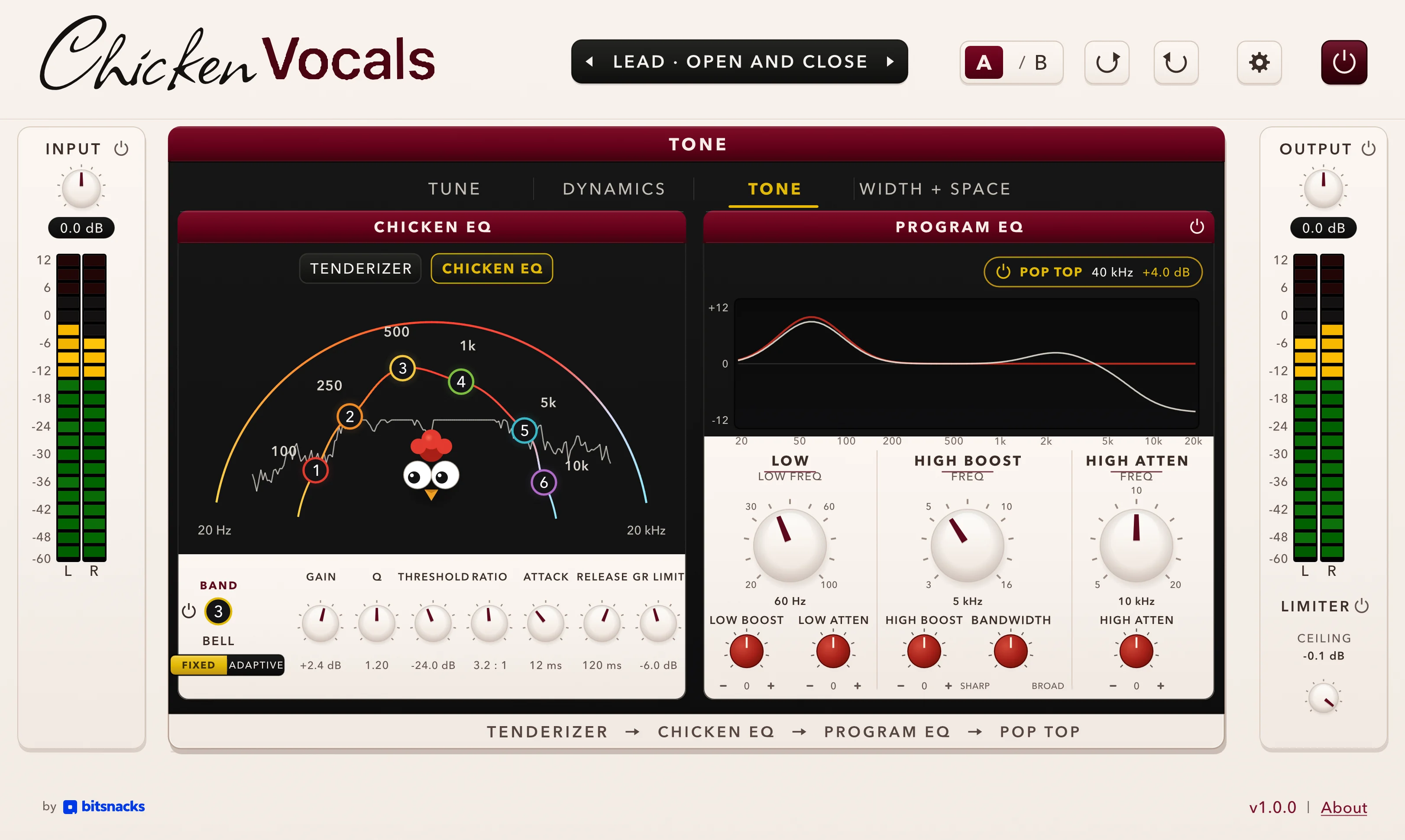Screen dimensions: 1405x840
Task: Click the POP TOP 40 kHz value
Action: click(x=1112, y=272)
